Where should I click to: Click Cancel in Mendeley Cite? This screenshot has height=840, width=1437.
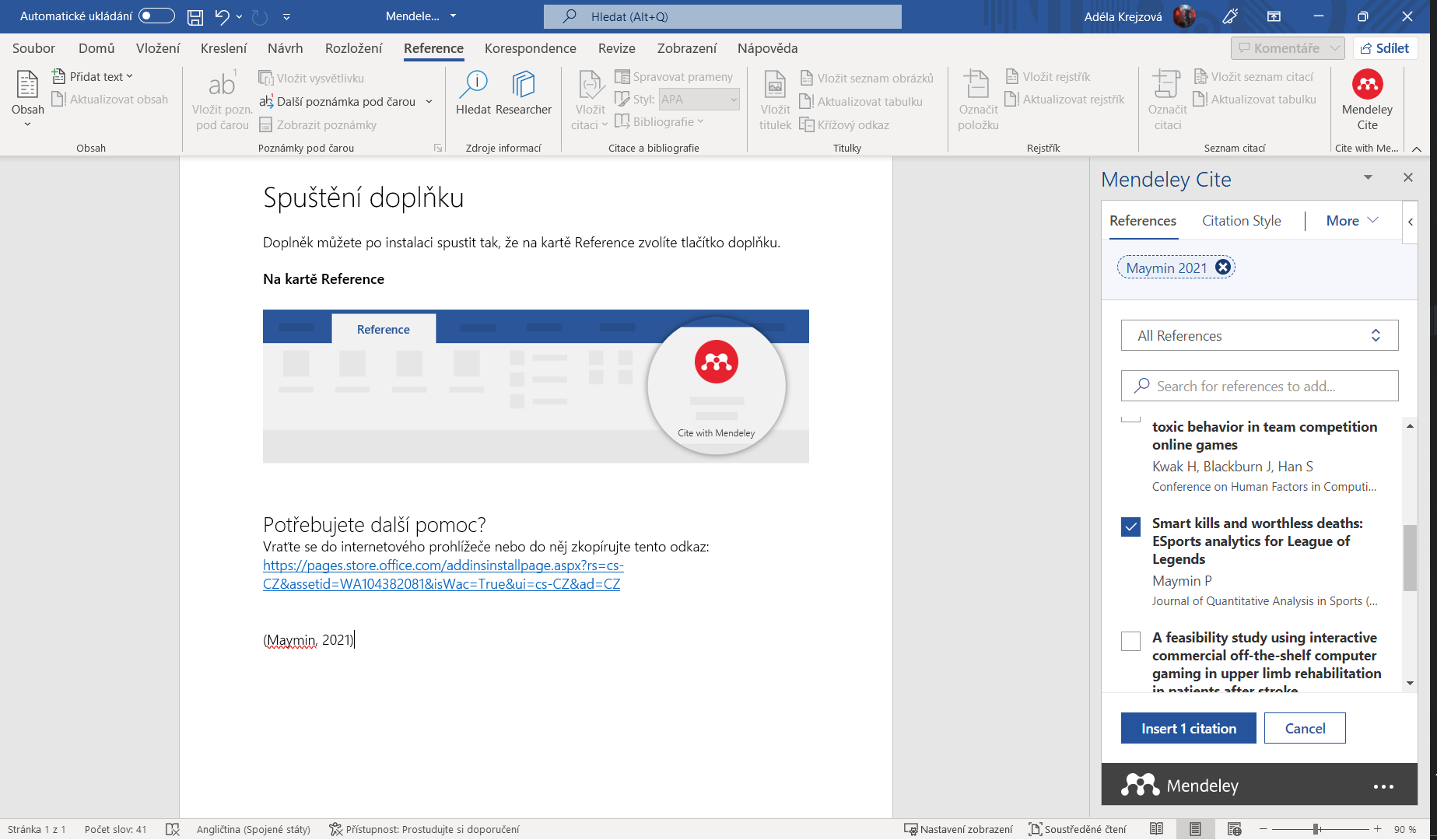click(x=1305, y=729)
